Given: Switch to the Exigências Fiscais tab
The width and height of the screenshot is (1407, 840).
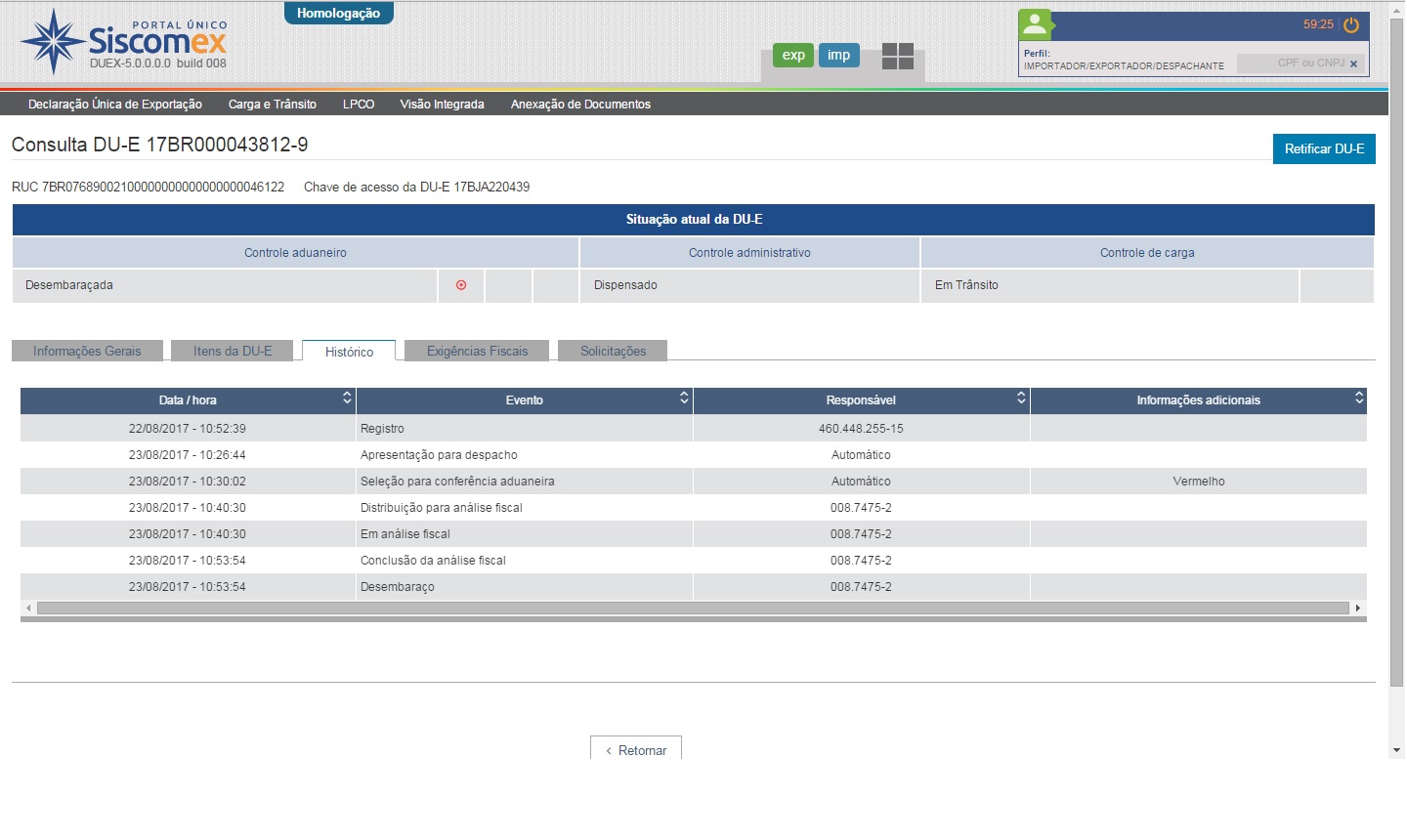Looking at the screenshot, I should [x=477, y=352].
